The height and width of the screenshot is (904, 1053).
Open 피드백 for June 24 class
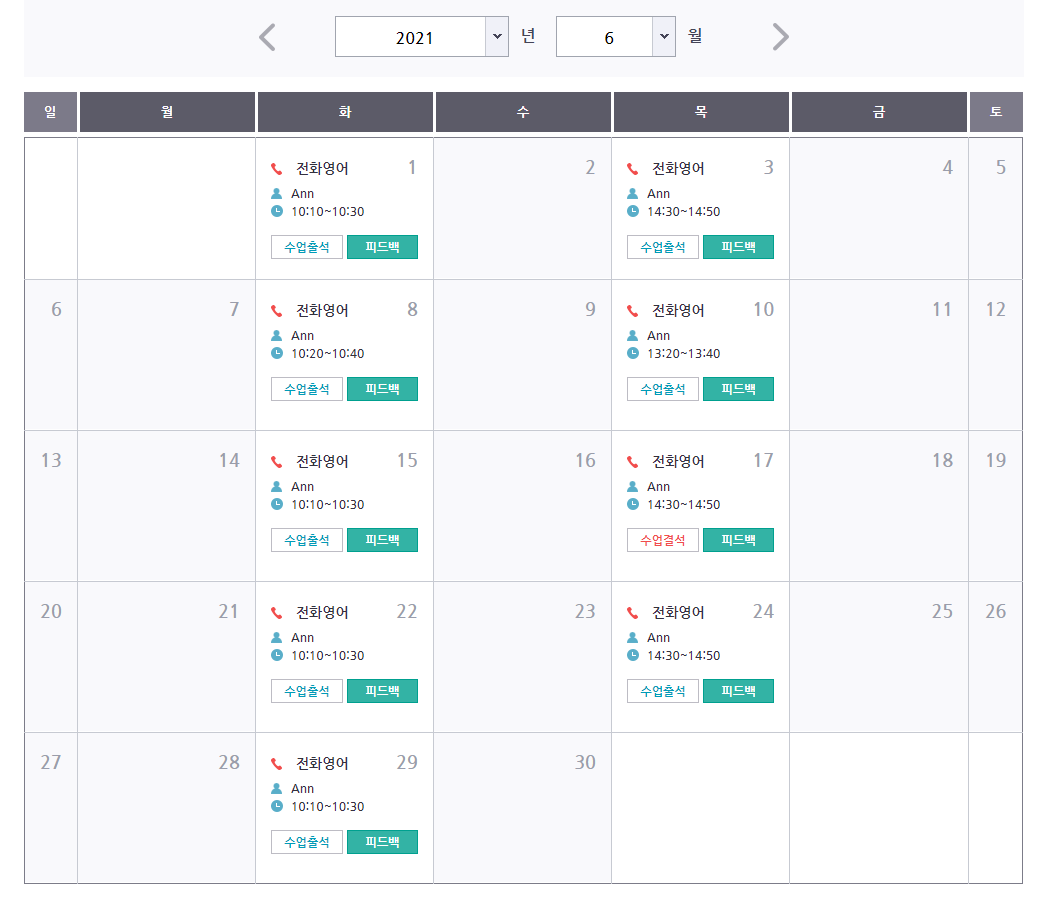click(x=738, y=691)
